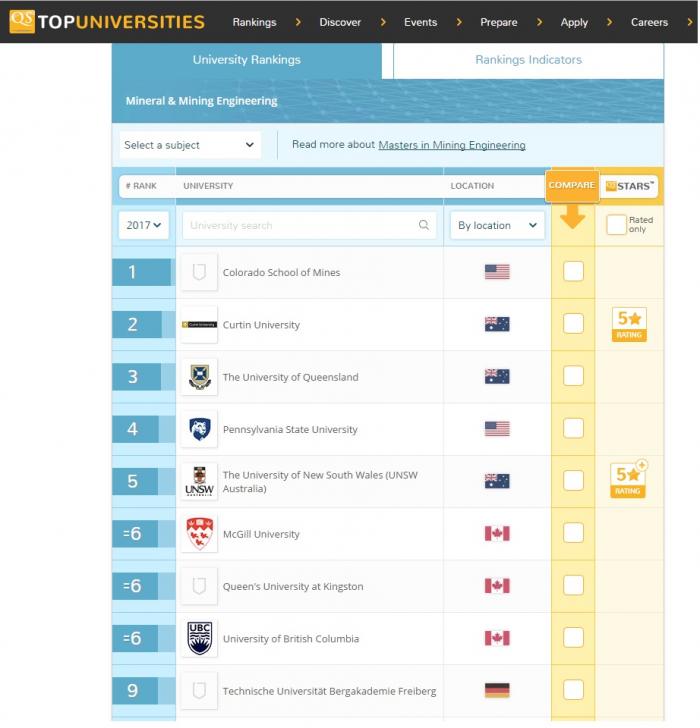Click Canadian flag in British Columbia row
Image resolution: width=700 pixels, height=728 pixels.
497,638
